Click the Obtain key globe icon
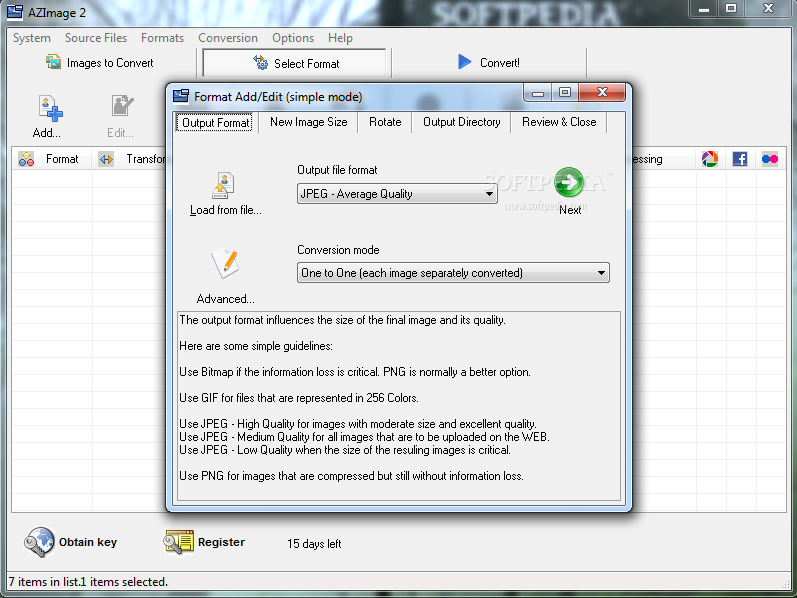The height and width of the screenshot is (598, 797). pyautogui.click(x=39, y=542)
